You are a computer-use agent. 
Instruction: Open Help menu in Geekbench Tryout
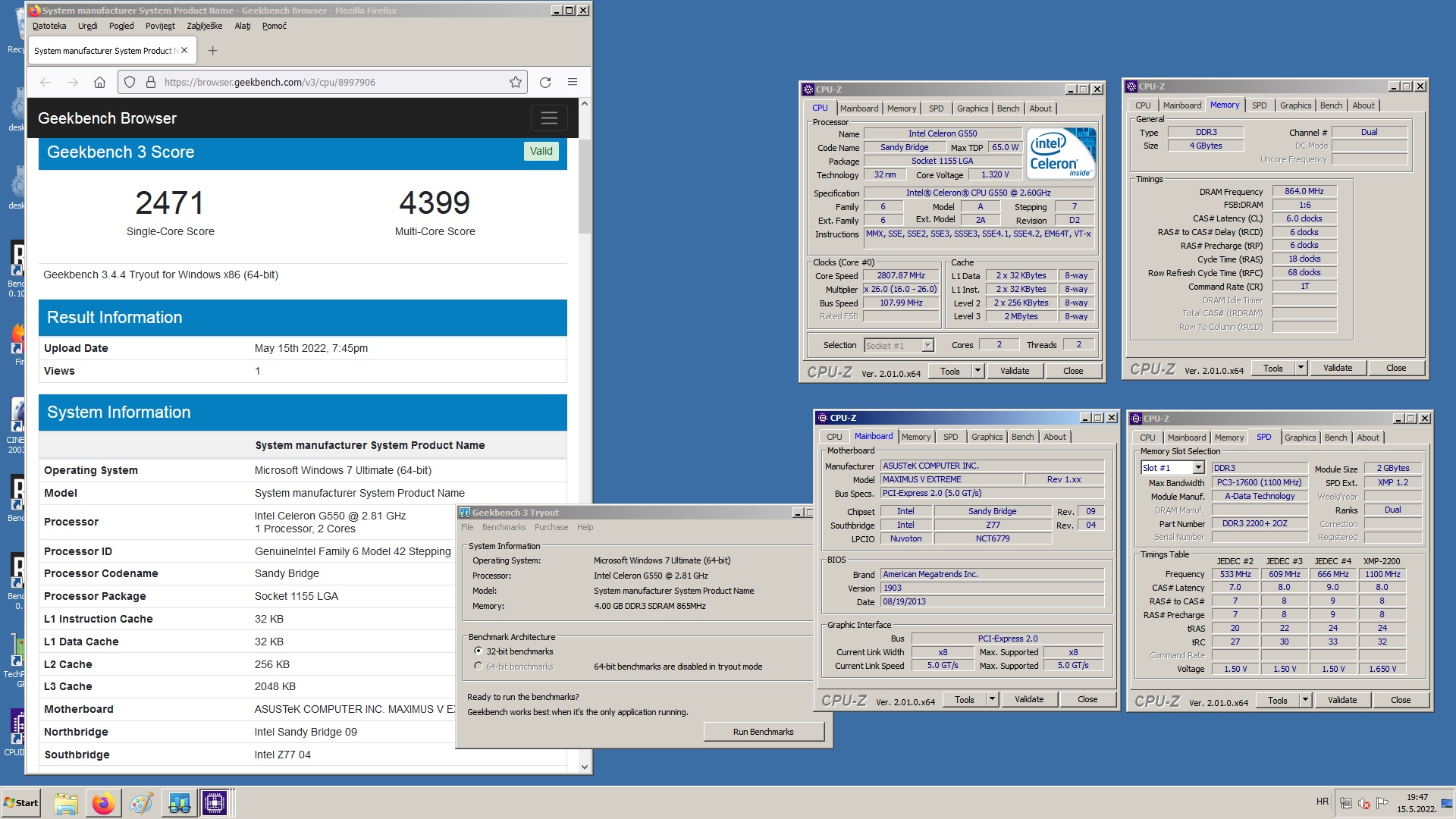point(585,527)
